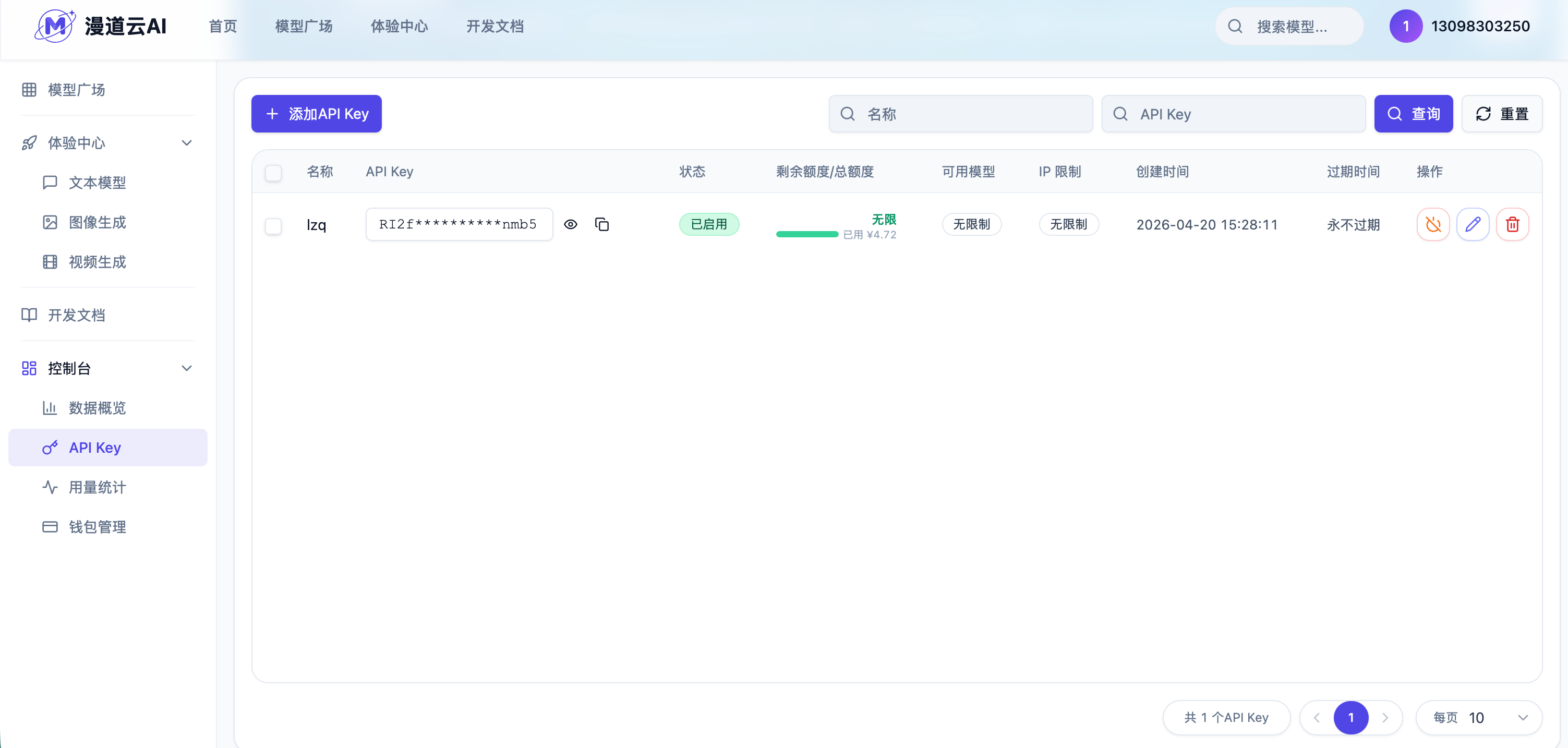Screen dimensions: 1568x748
Task: Open 用量统计 in sidebar
Action: pos(98,487)
